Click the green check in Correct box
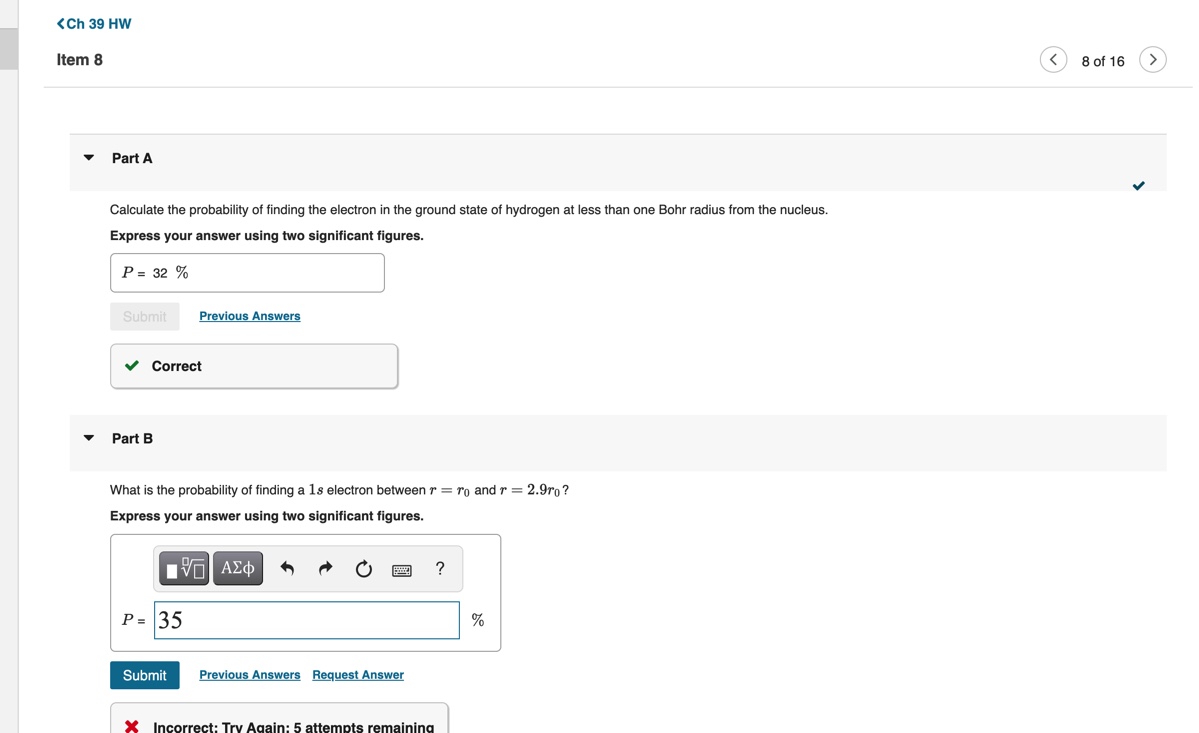 [x=132, y=365]
